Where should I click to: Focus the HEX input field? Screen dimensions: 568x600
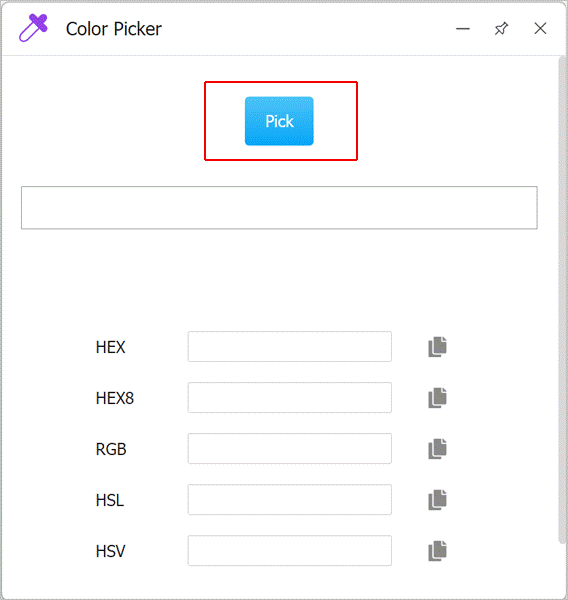(289, 347)
